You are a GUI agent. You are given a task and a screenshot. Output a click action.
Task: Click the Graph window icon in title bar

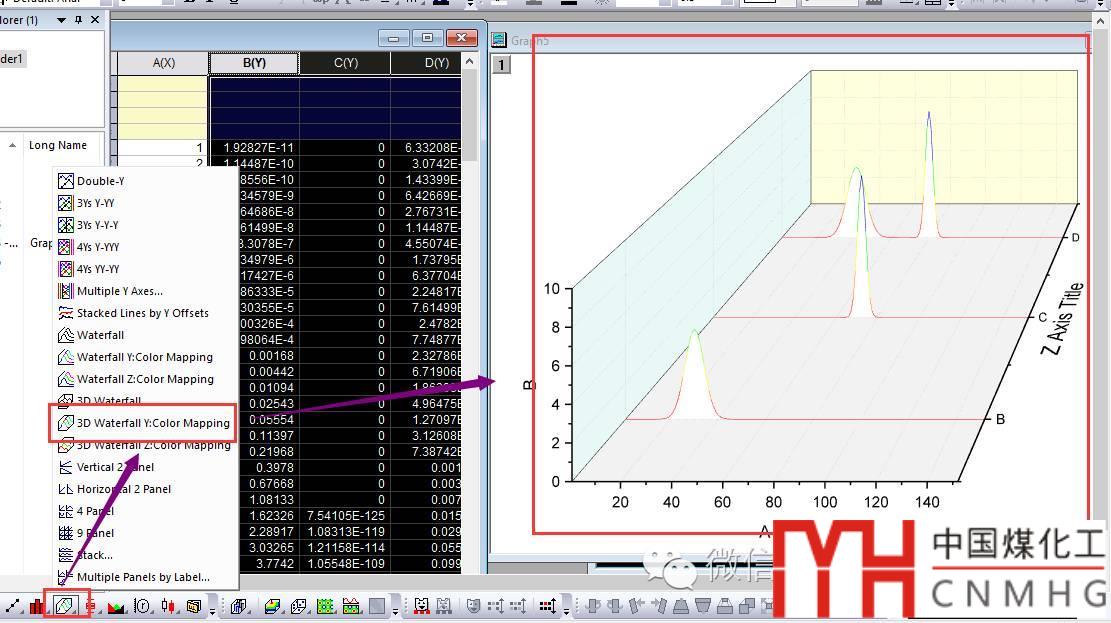point(499,41)
